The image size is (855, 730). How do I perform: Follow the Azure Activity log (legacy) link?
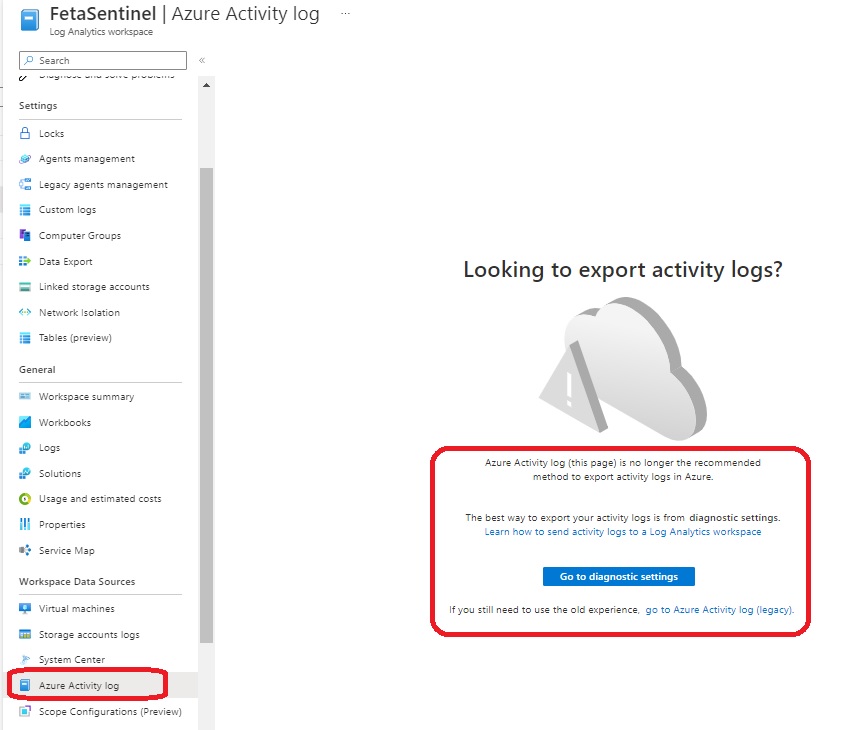719,609
